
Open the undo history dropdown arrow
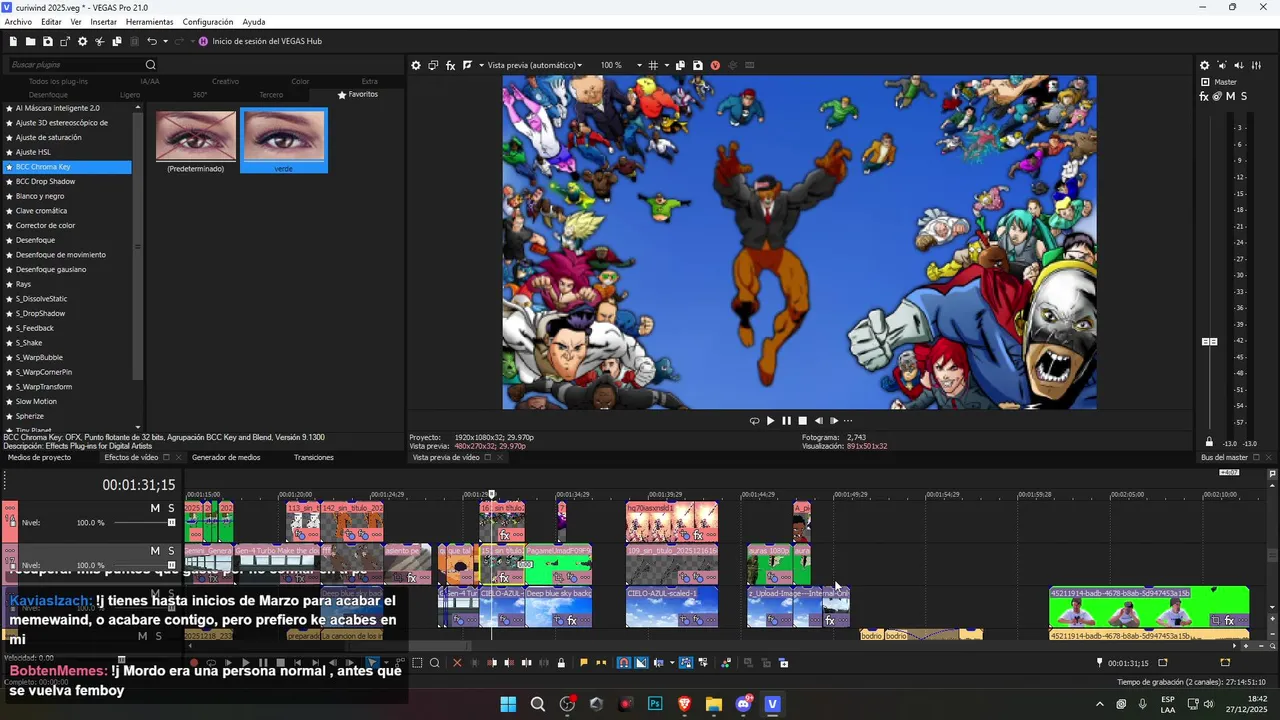165,41
